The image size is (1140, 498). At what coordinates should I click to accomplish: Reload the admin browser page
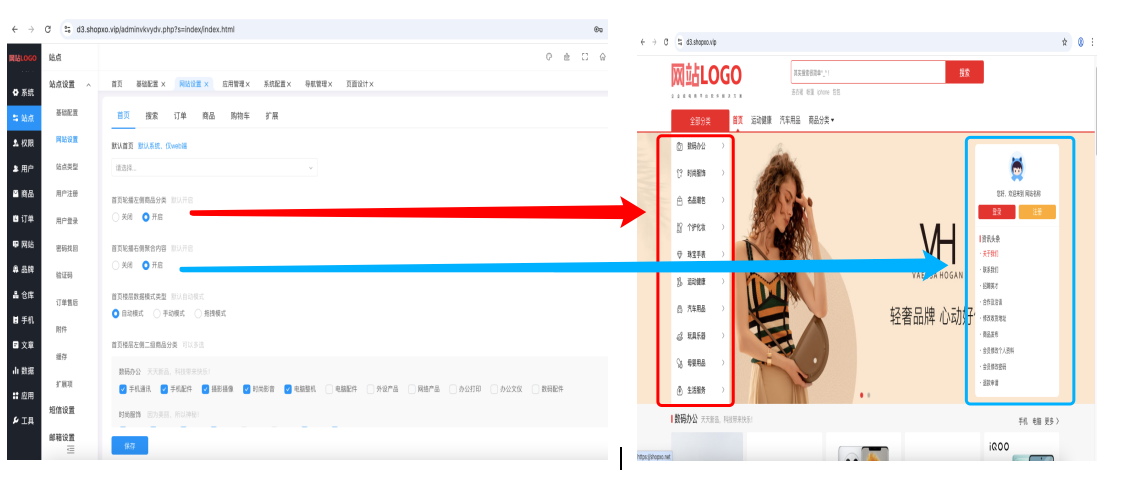click(x=48, y=29)
